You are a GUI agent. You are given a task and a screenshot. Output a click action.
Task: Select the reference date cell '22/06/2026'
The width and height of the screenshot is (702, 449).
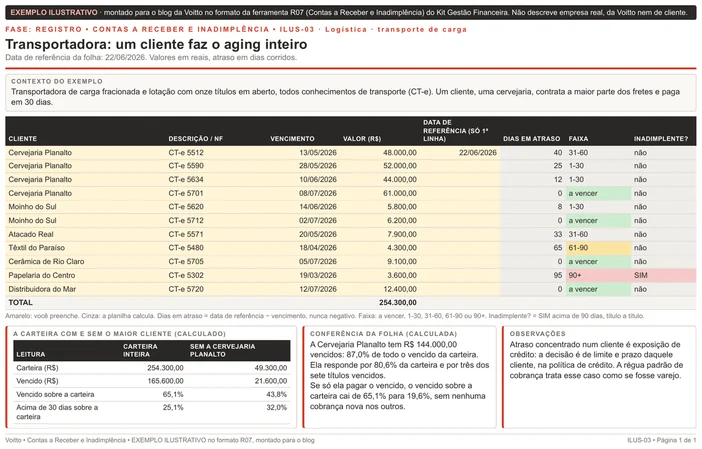(478, 153)
